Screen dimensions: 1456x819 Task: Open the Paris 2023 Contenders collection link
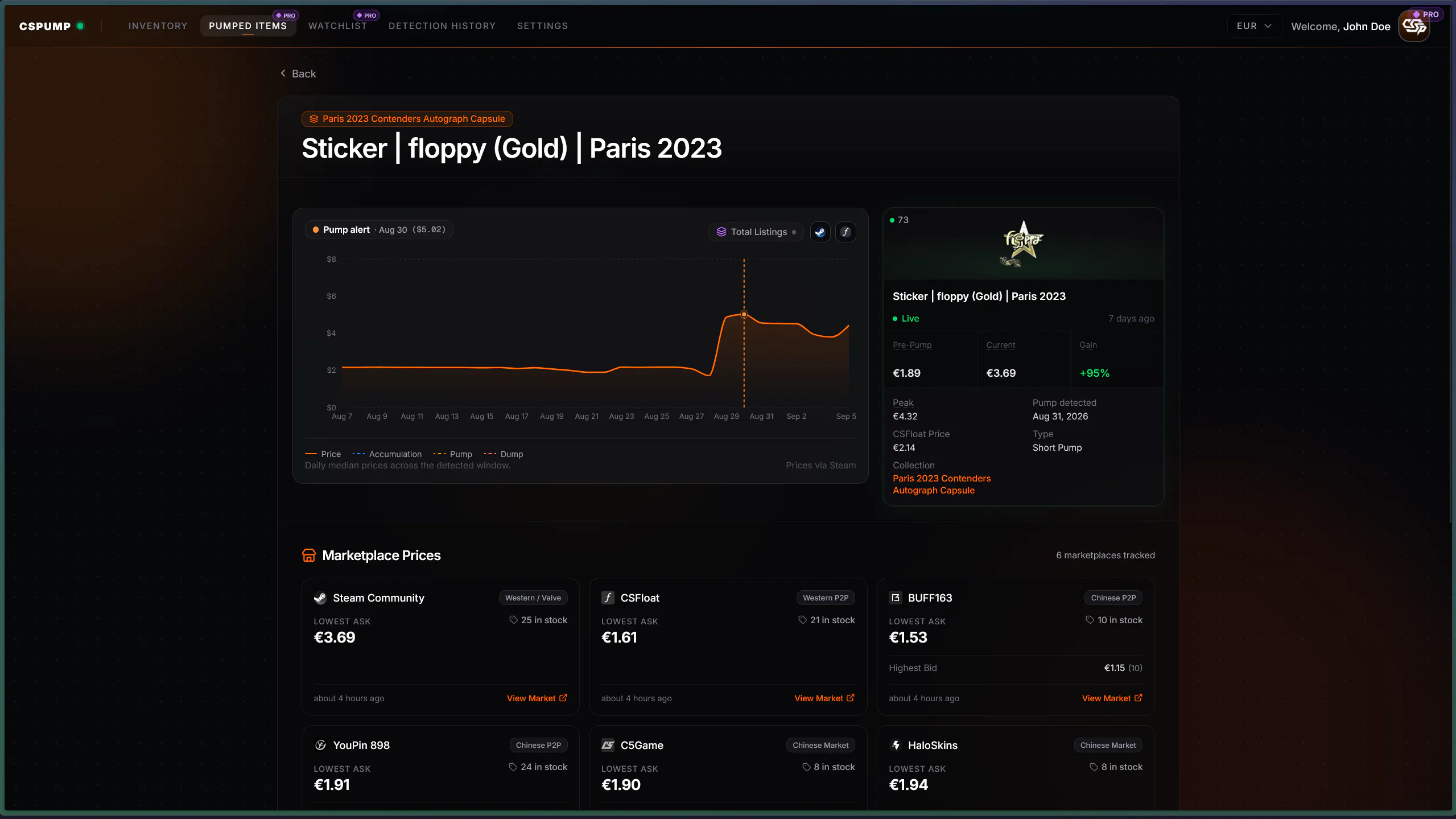pyautogui.click(x=942, y=484)
